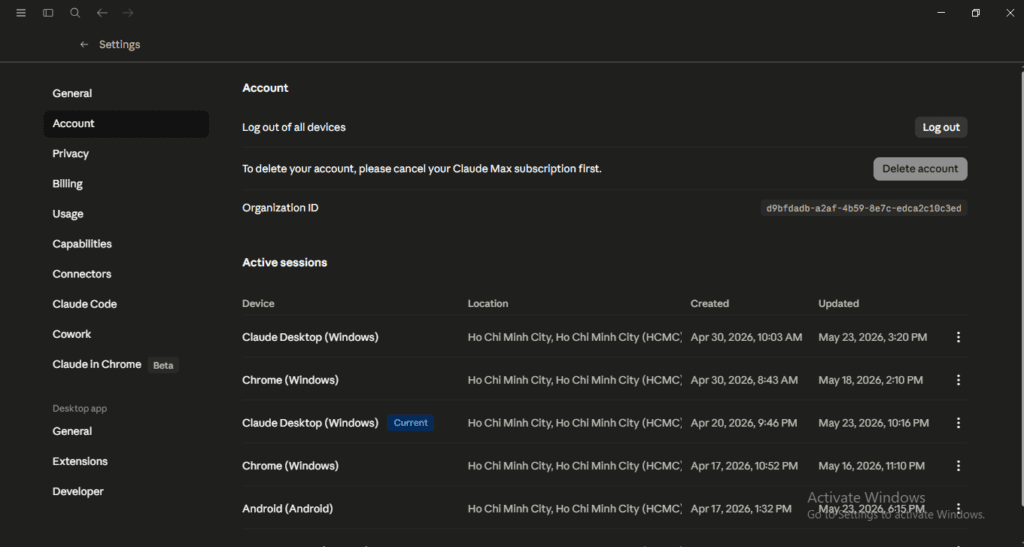Image resolution: width=1024 pixels, height=547 pixels.
Task: Go forward using the top toolbar arrow
Action: tap(128, 13)
